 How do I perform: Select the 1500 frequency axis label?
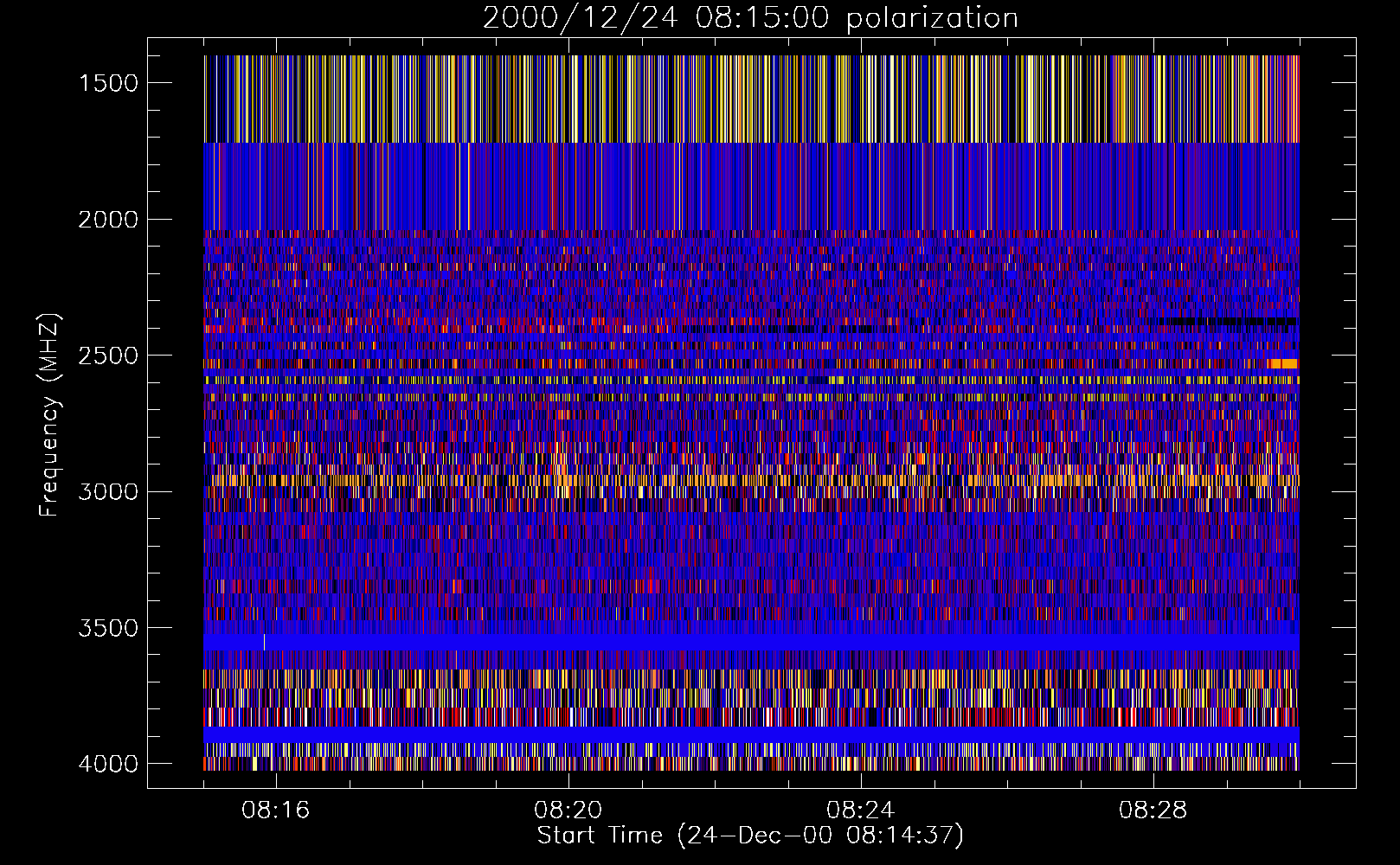(108, 83)
